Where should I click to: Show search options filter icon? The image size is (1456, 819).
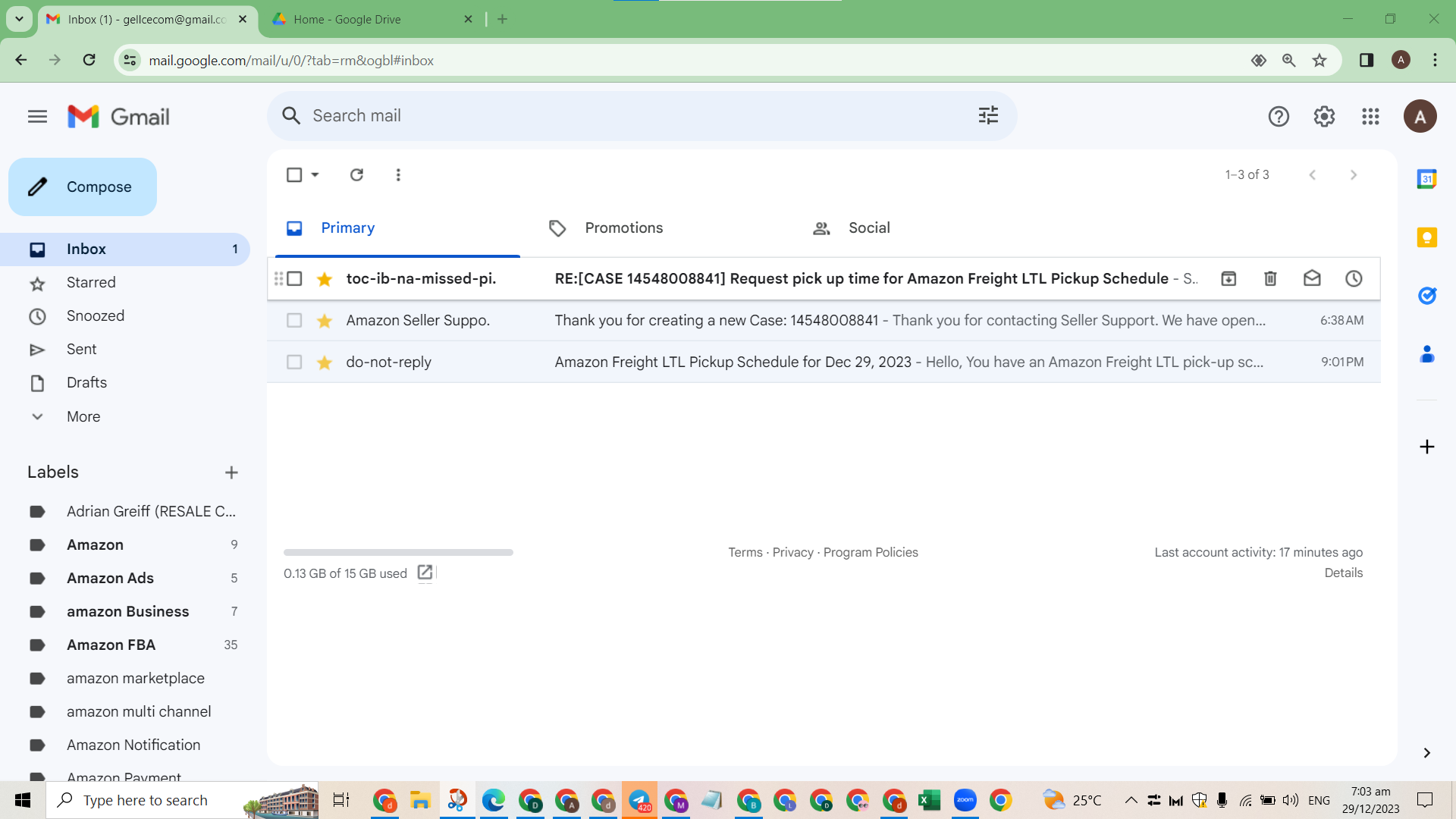pyautogui.click(x=988, y=115)
